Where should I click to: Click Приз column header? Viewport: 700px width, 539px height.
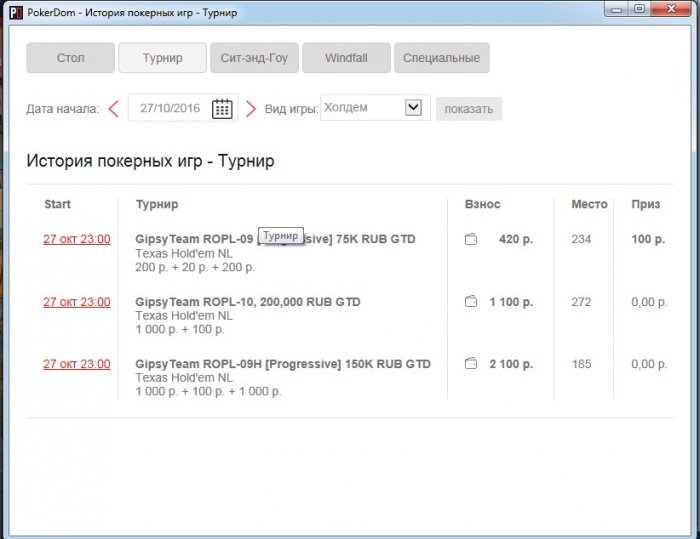[x=646, y=204]
